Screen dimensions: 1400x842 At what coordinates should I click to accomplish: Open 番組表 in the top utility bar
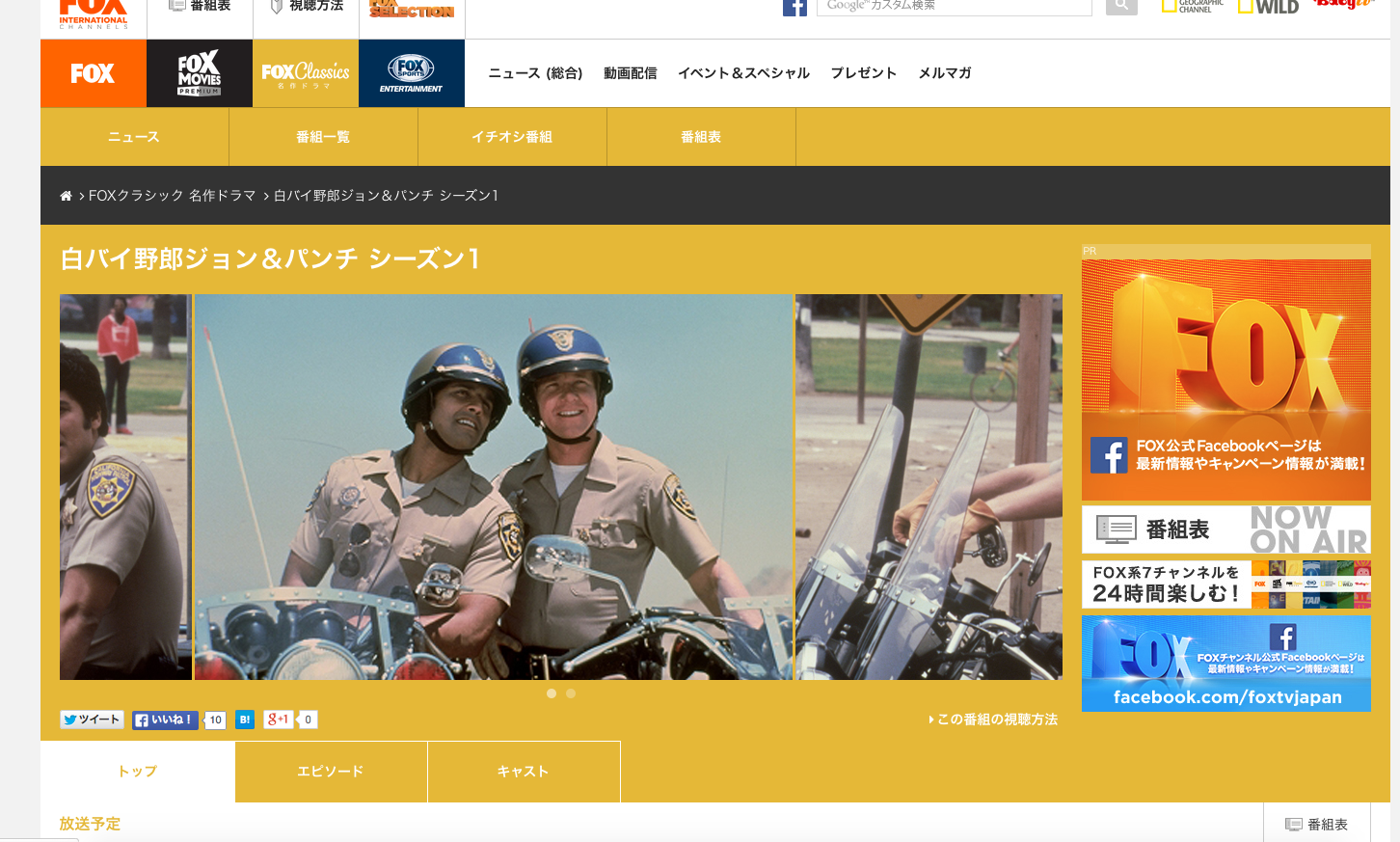[x=200, y=6]
